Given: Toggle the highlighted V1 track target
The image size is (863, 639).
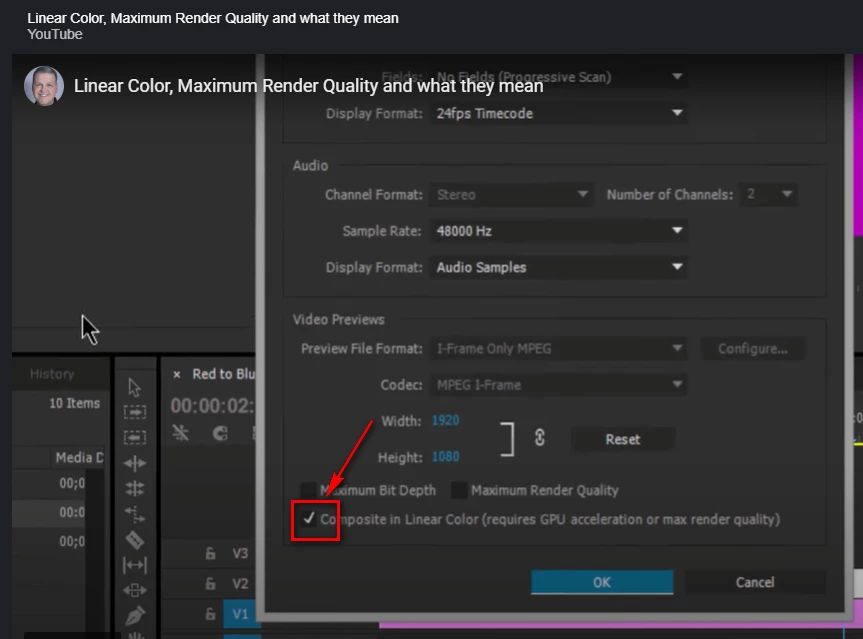Looking at the screenshot, I should click(240, 614).
